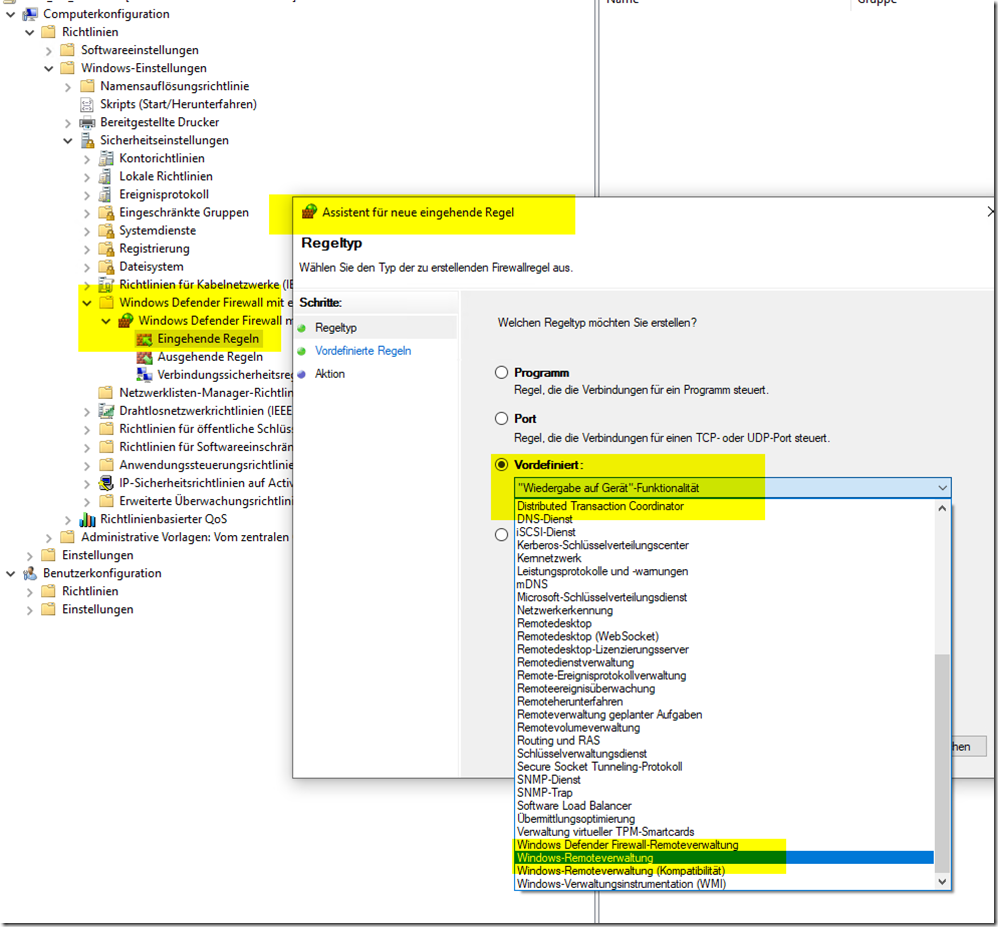Expand the Softwareeinstellungen node
Screen dimensions: 998x927
pos(49,50)
